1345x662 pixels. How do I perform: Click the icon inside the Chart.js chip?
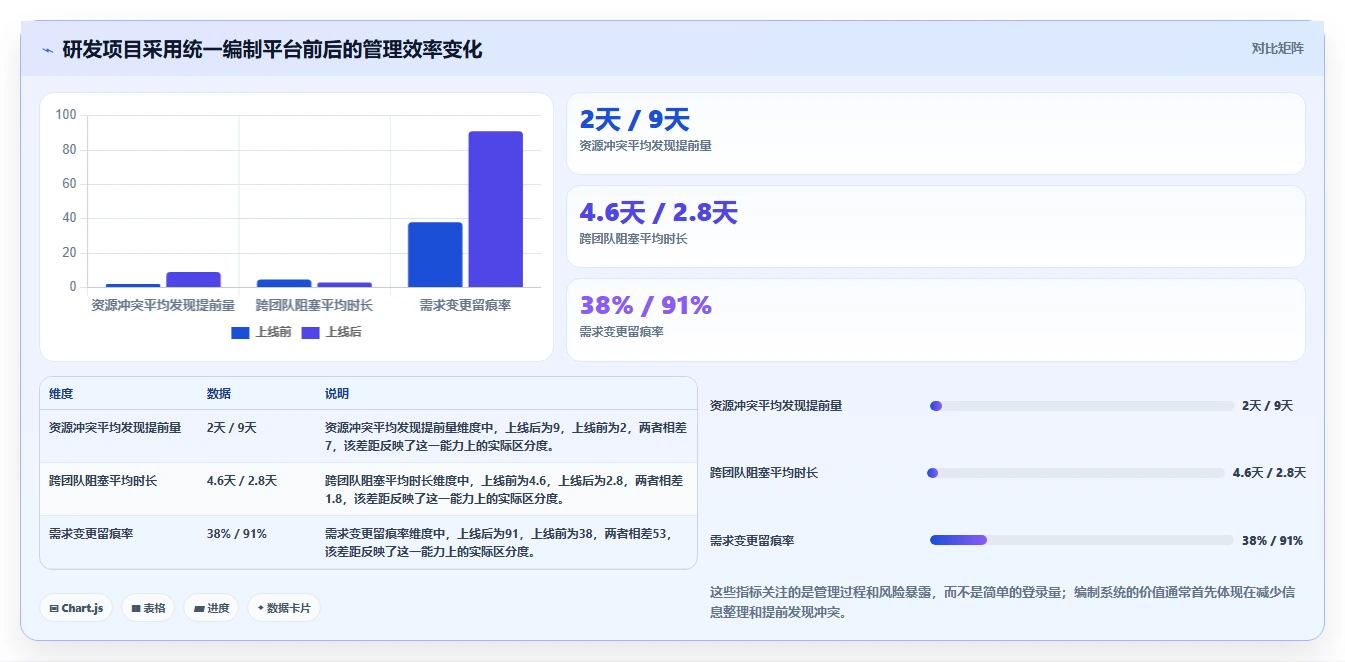pos(53,608)
